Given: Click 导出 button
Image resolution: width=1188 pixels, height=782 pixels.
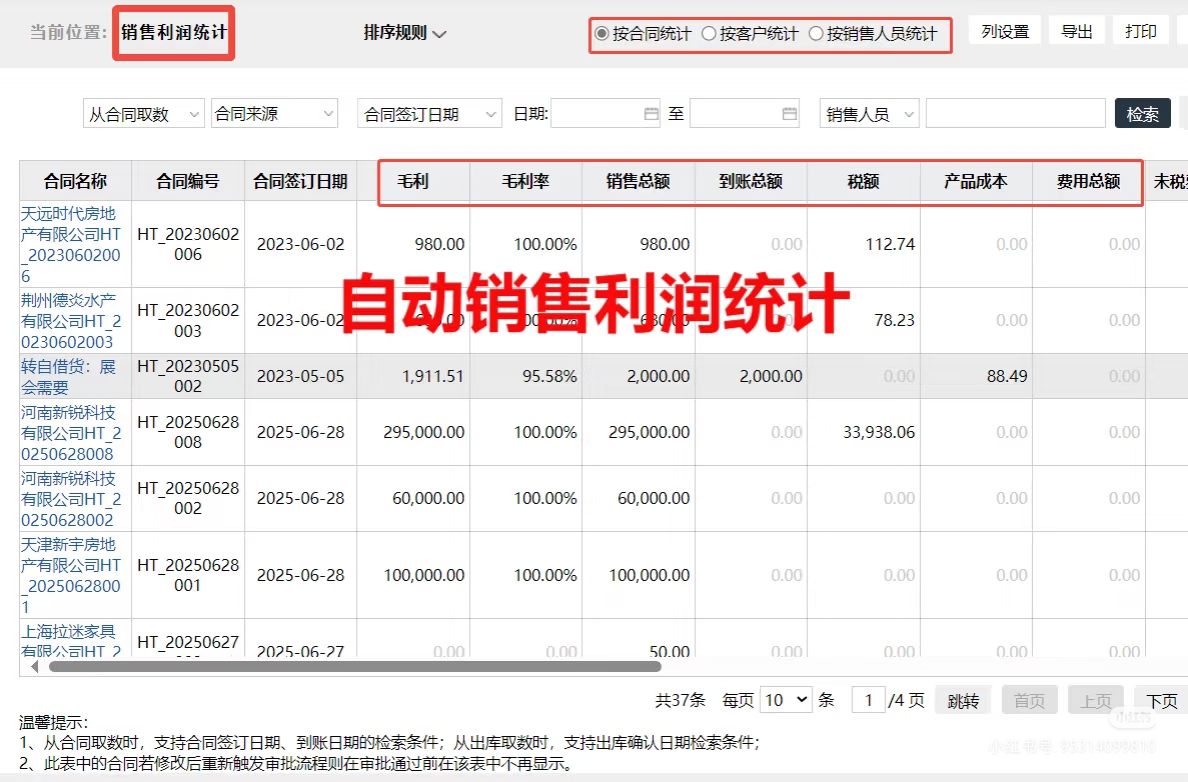Looking at the screenshot, I should pyautogui.click(x=1077, y=32).
